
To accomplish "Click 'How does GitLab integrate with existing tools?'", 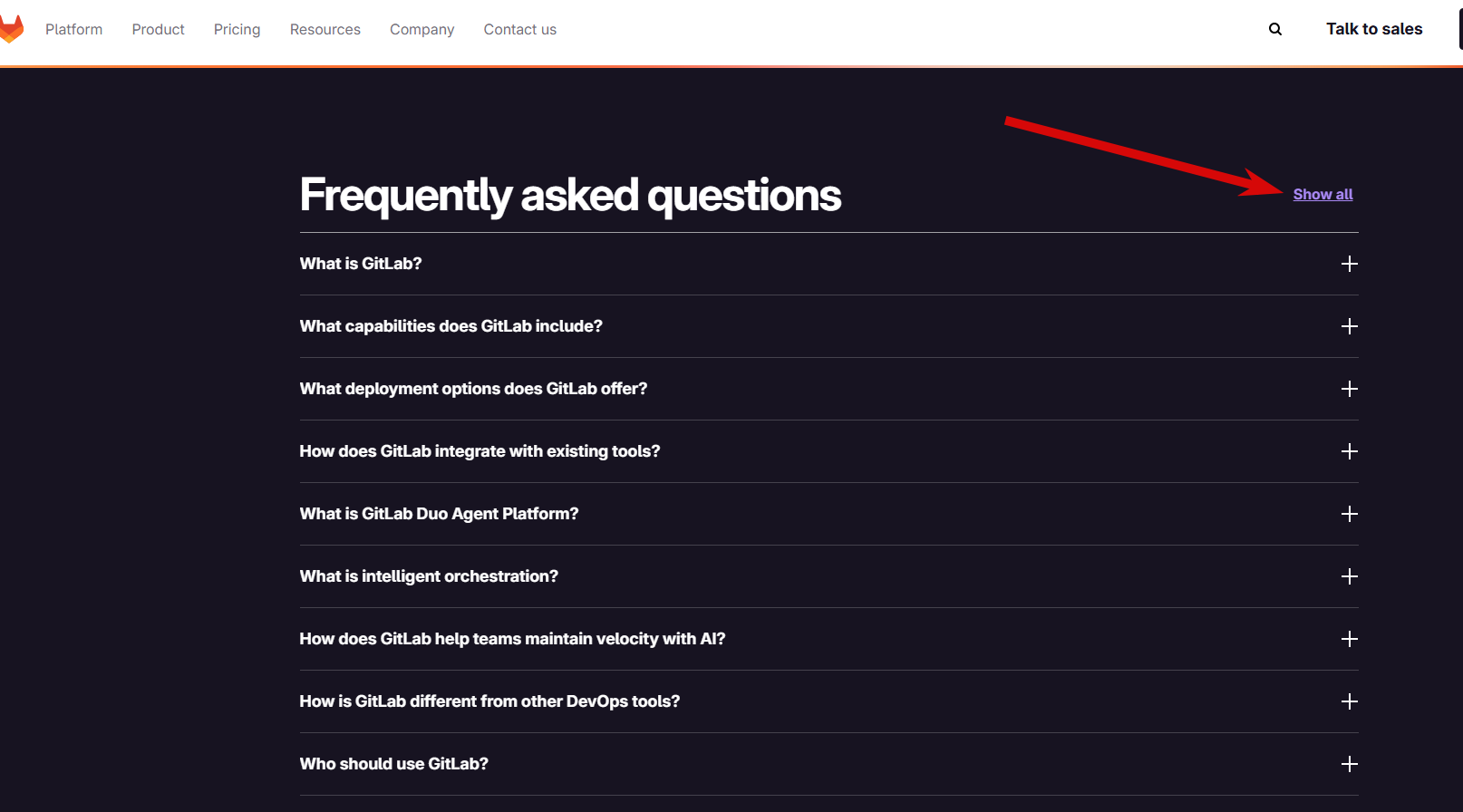I will (480, 451).
